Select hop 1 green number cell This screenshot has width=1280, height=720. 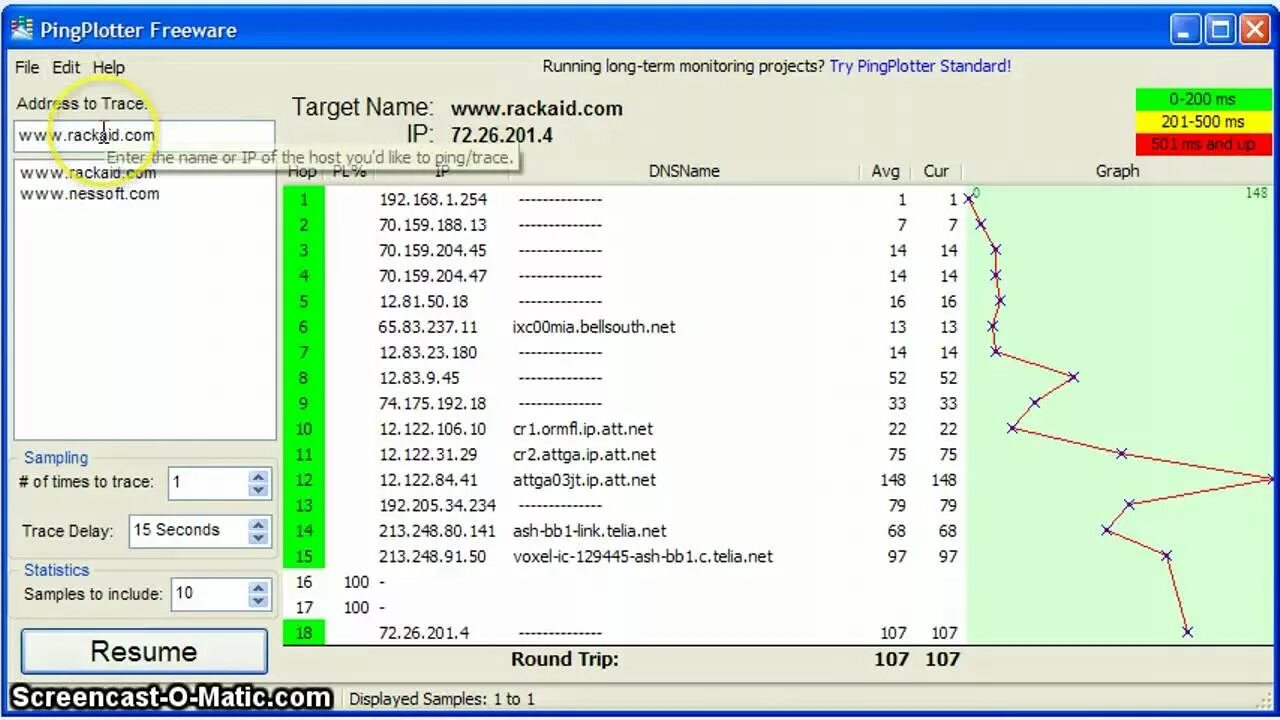pyautogui.click(x=304, y=199)
